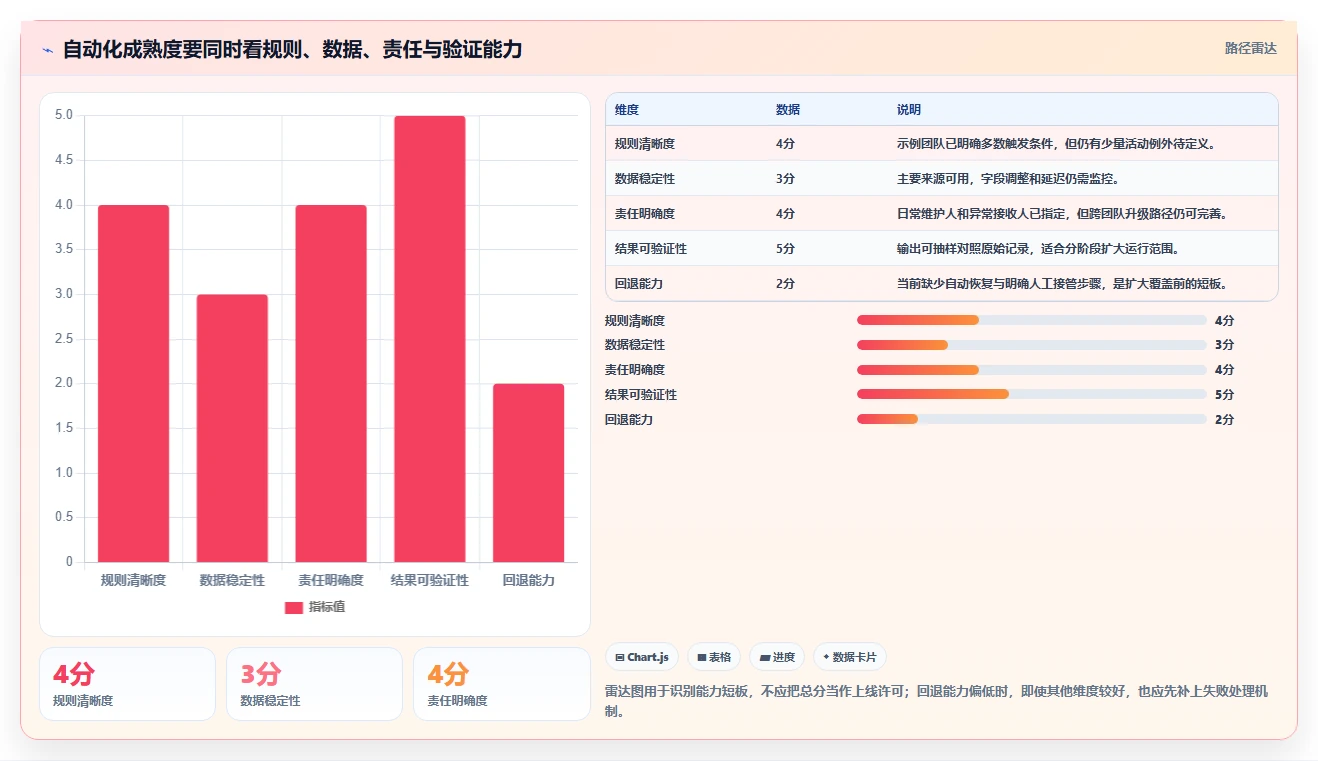1318x761 pixels.
Task: Click 结果可验证性 cell in the table
Action: [x=651, y=249]
